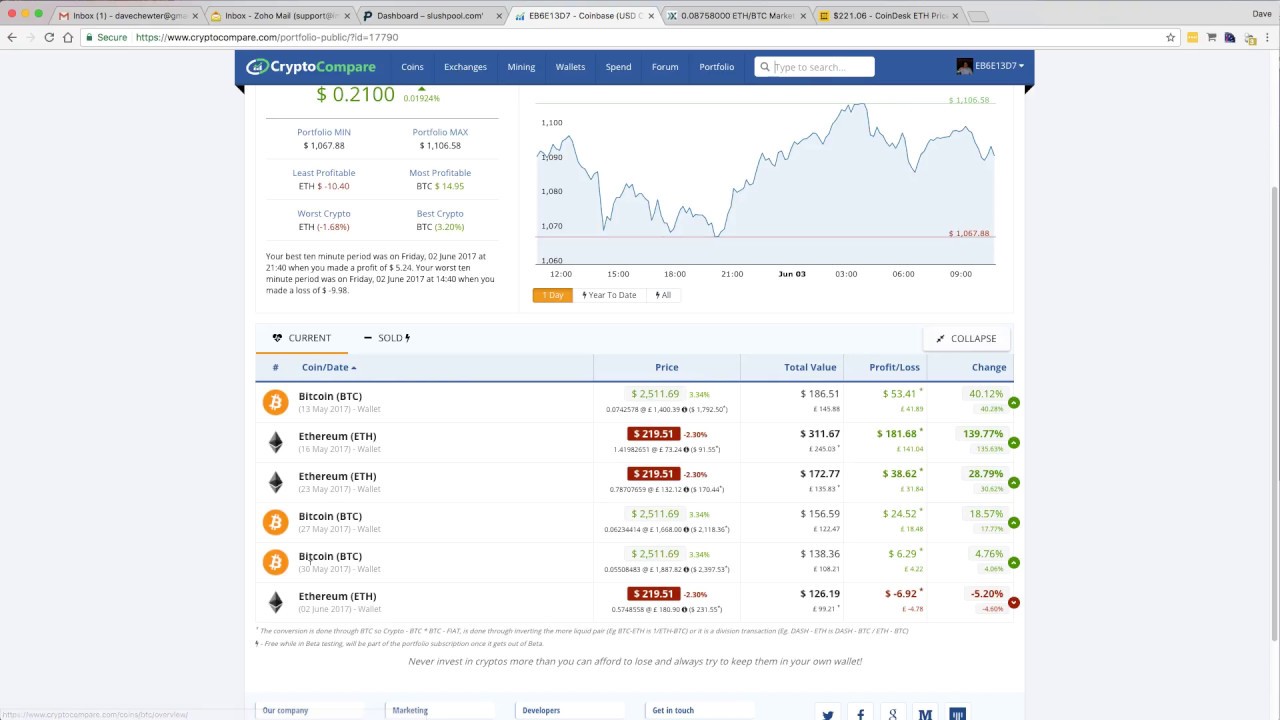
Task: Switch to the ETH/BTC Market browser tab
Action: [735, 16]
